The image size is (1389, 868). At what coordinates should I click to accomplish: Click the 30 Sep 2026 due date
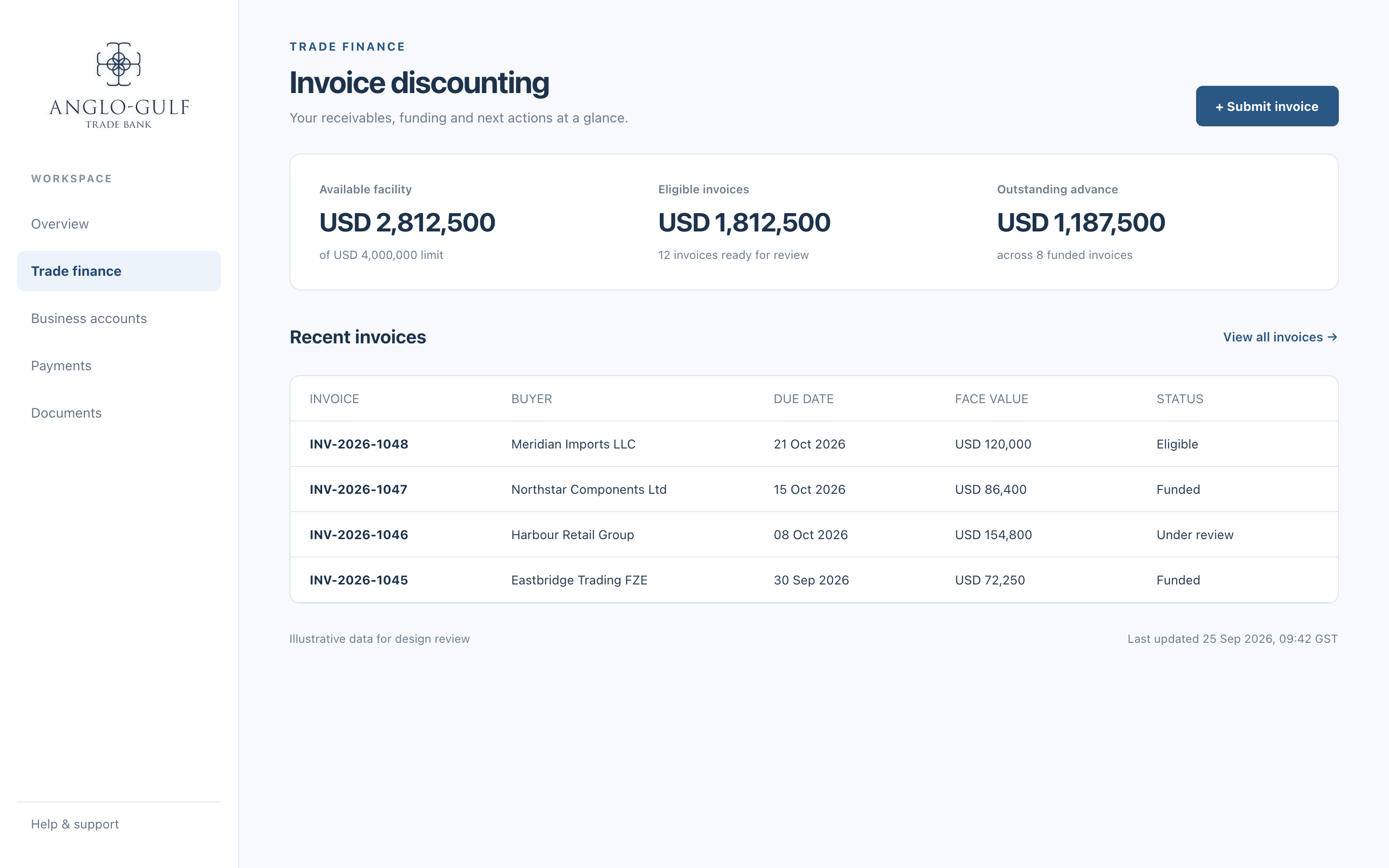pyautogui.click(x=811, y=580)
